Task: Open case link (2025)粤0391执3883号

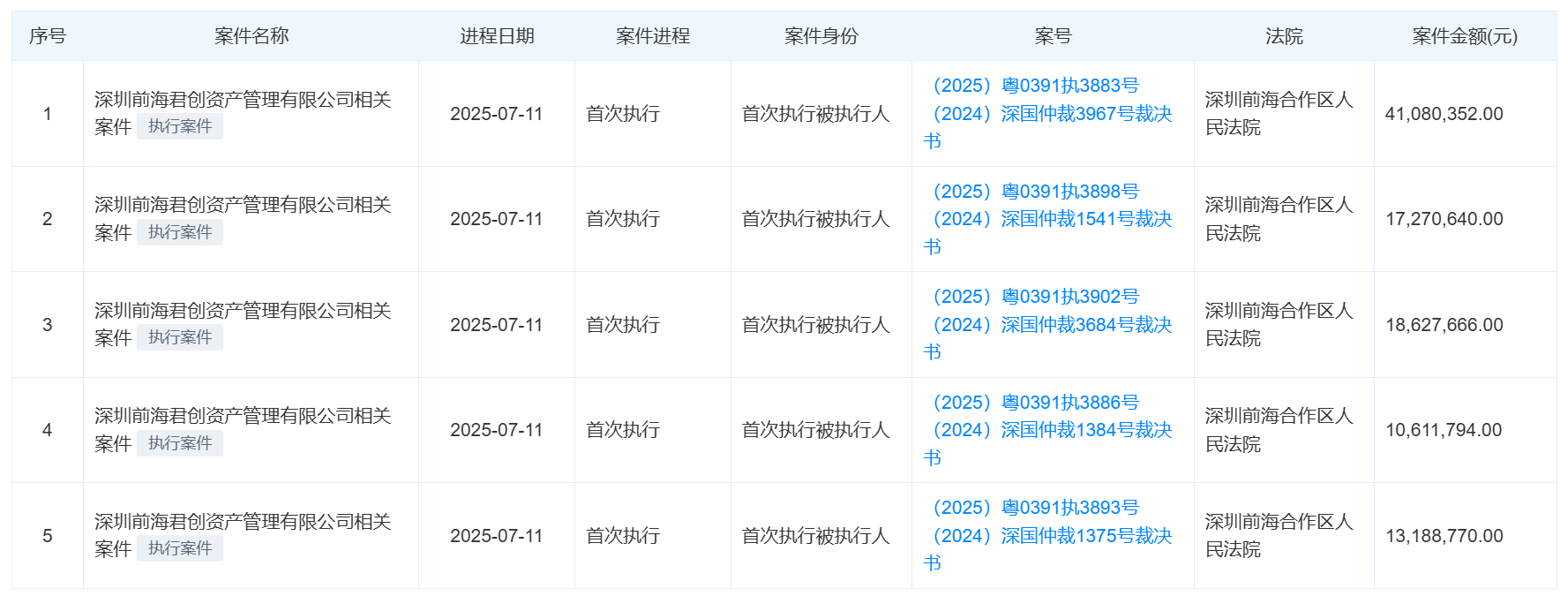Action: pyautogui.click(x=1032, y=86)
